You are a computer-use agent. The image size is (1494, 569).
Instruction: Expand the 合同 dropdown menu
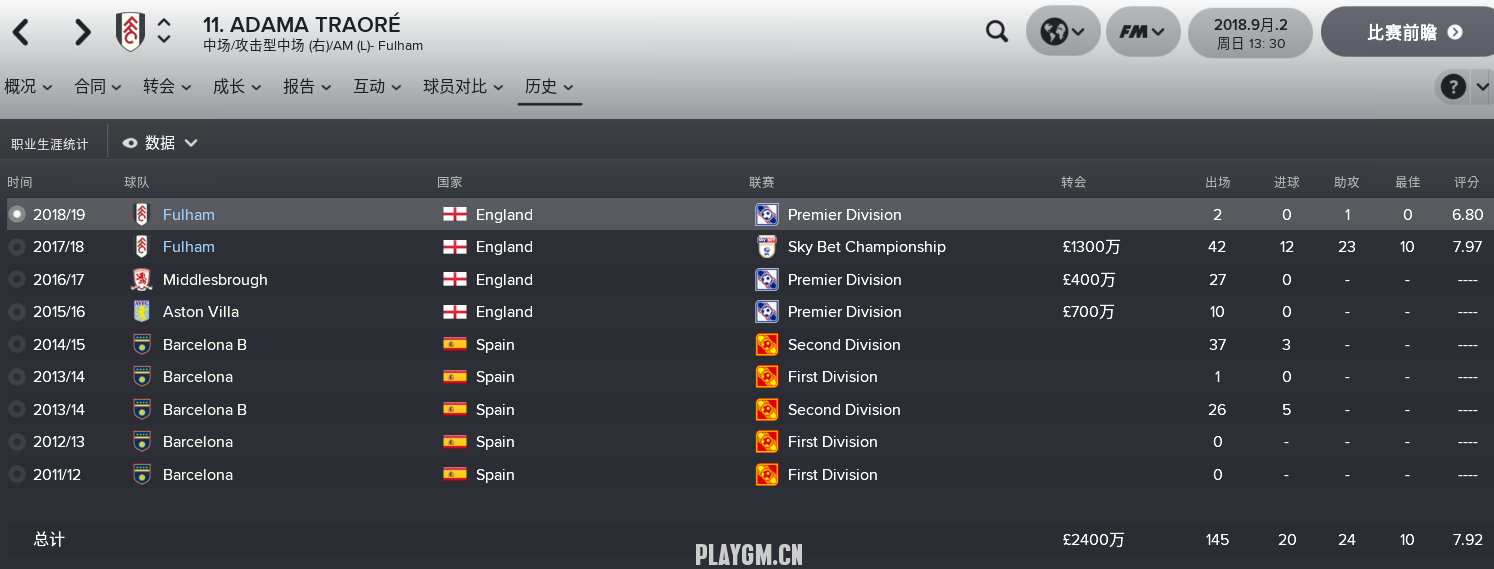98,87
